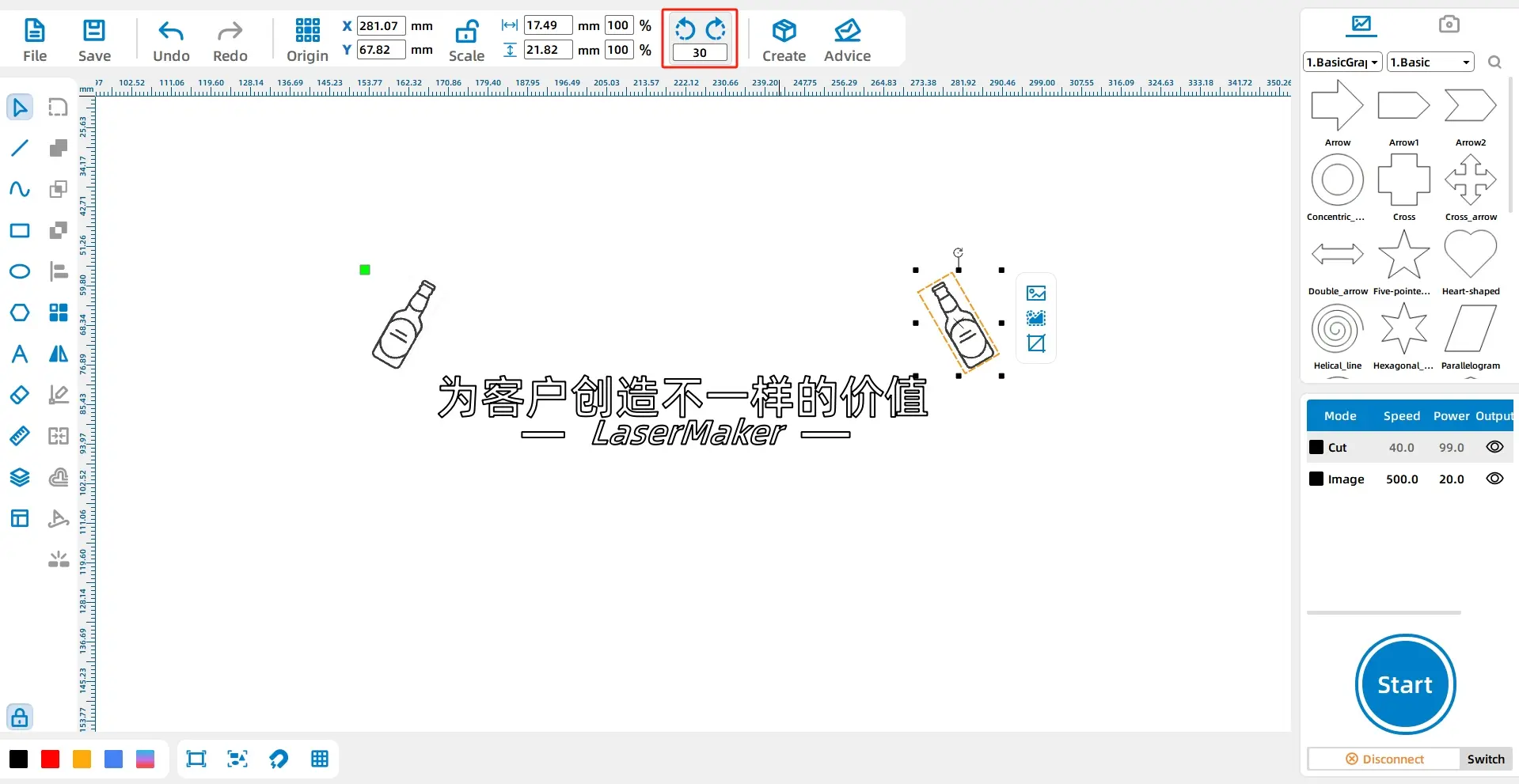1519x784 pixels.
Task: Undo the last action
Action: pyautogui.click(x=171, y=40)
